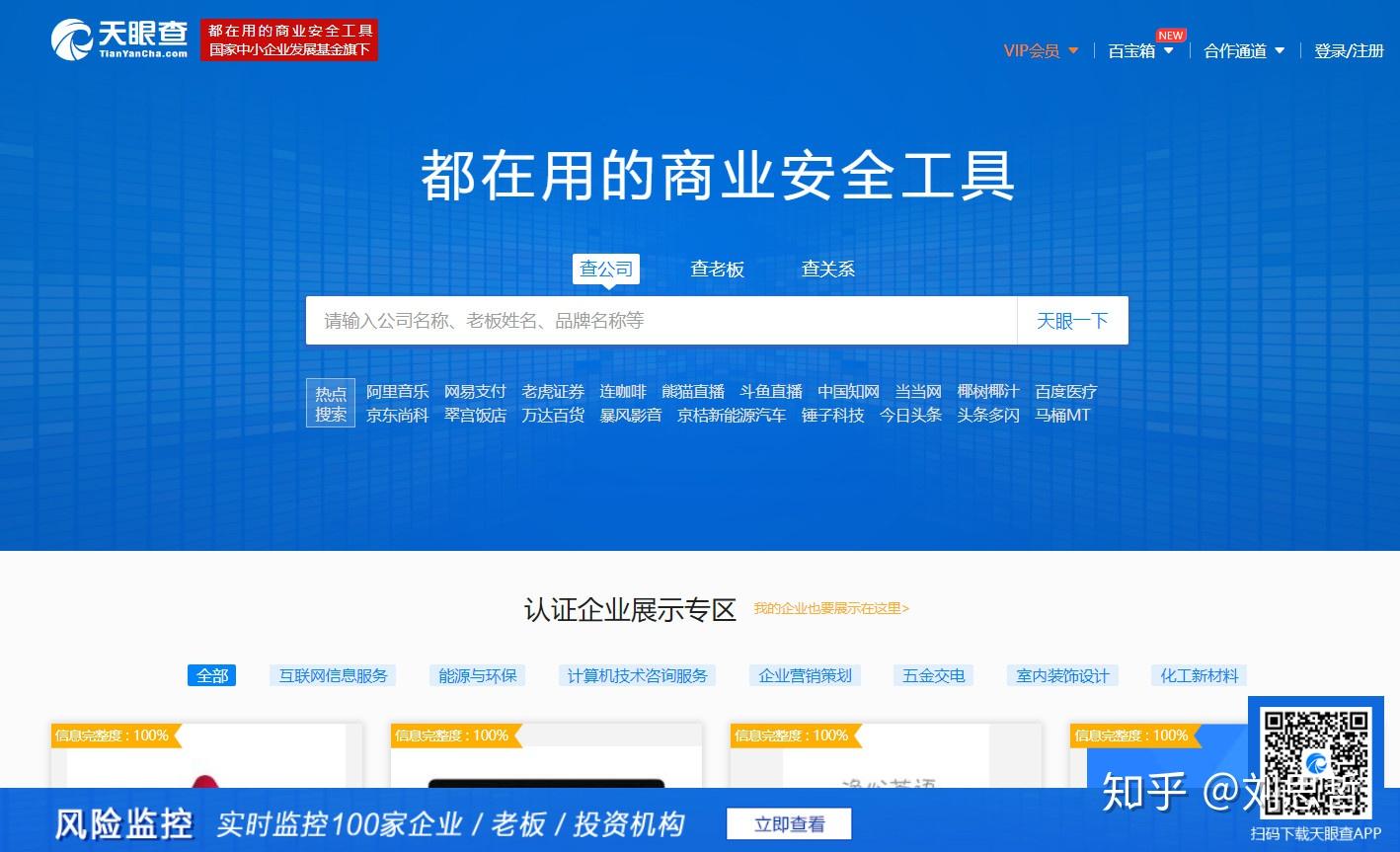Click the 热点搜索 label
1400x852 pixels.
(x=330, y=403)
